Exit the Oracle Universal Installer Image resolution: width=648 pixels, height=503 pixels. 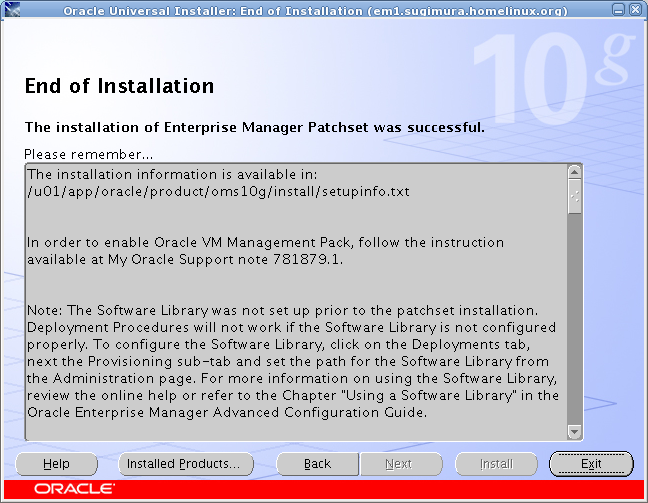click(591, 464)
